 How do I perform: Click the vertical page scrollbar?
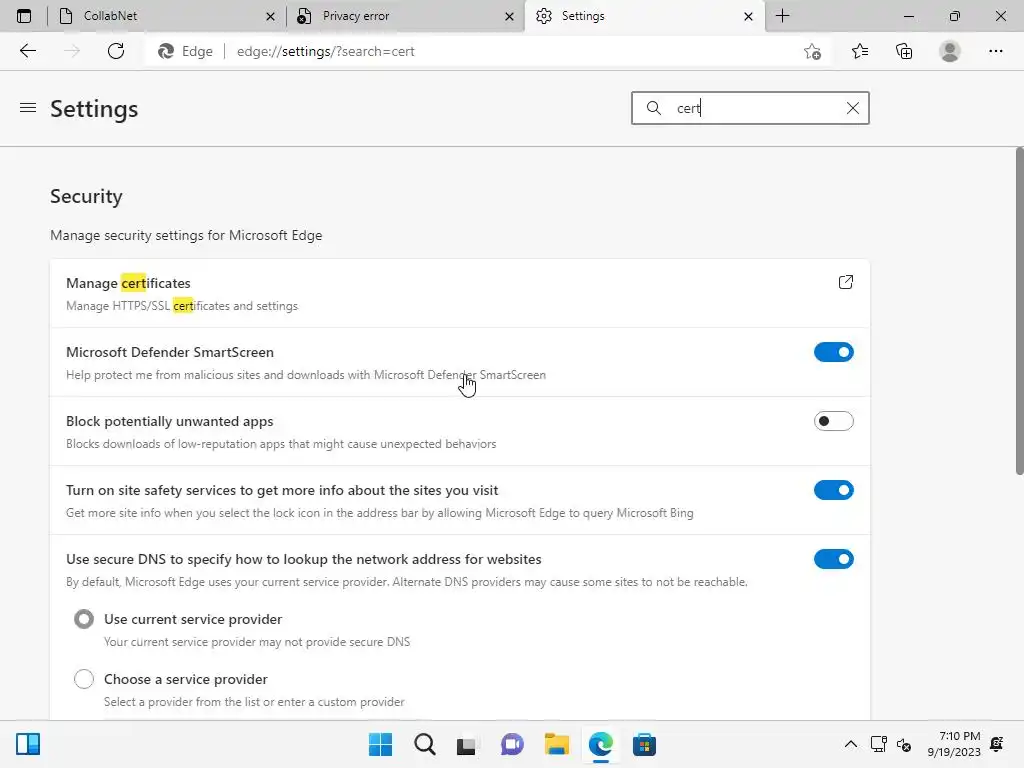pyautogui.click(x=1019, y=312)
